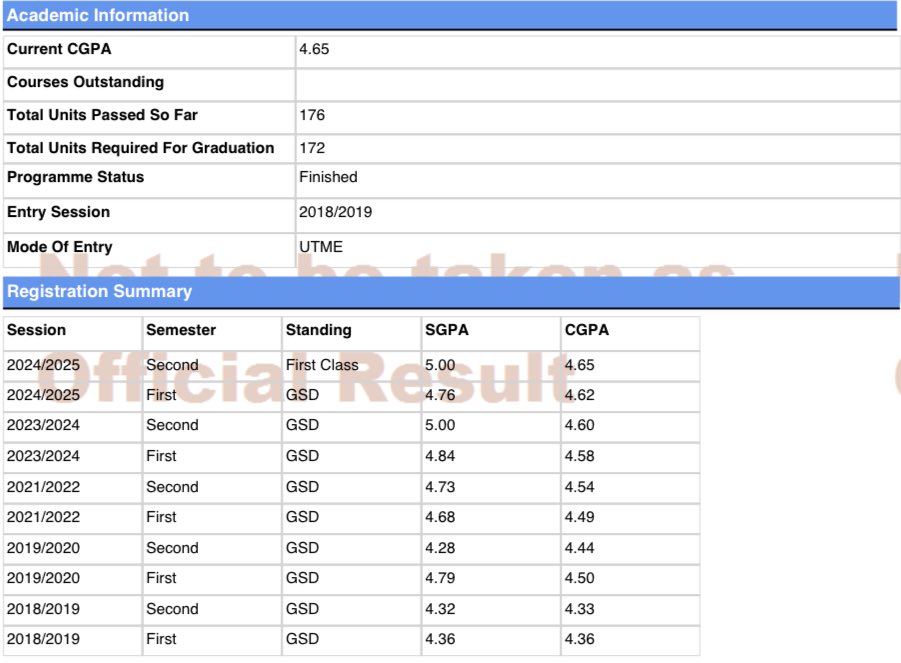Click the Academic Information section header

coord(450,15)
